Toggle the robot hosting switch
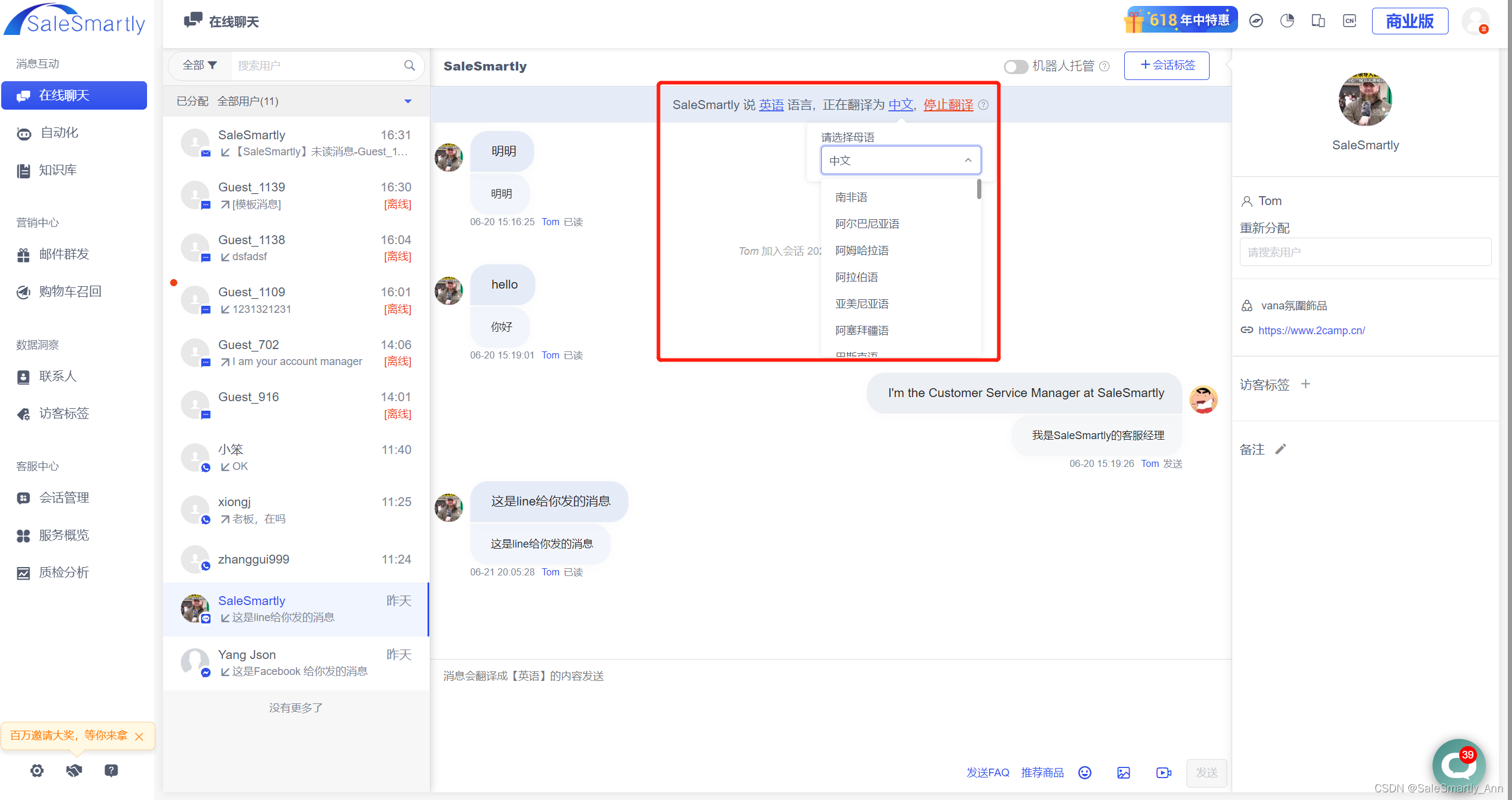1512x800 pixels. [x=1016, y=66]
